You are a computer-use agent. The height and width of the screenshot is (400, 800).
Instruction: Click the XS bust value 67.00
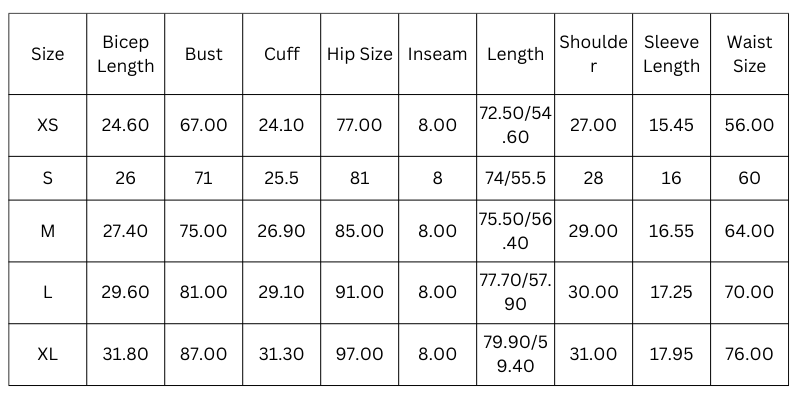click(x=204, y=125)
